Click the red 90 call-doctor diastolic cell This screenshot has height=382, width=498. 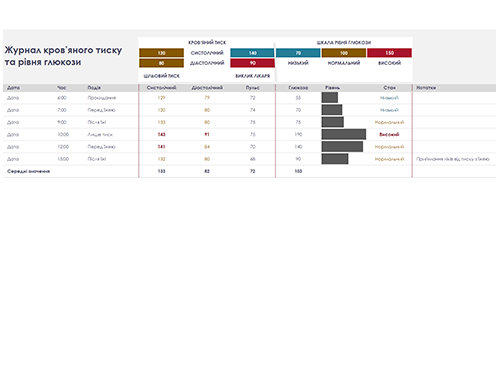pyautogui.click(x=252, y=63)
